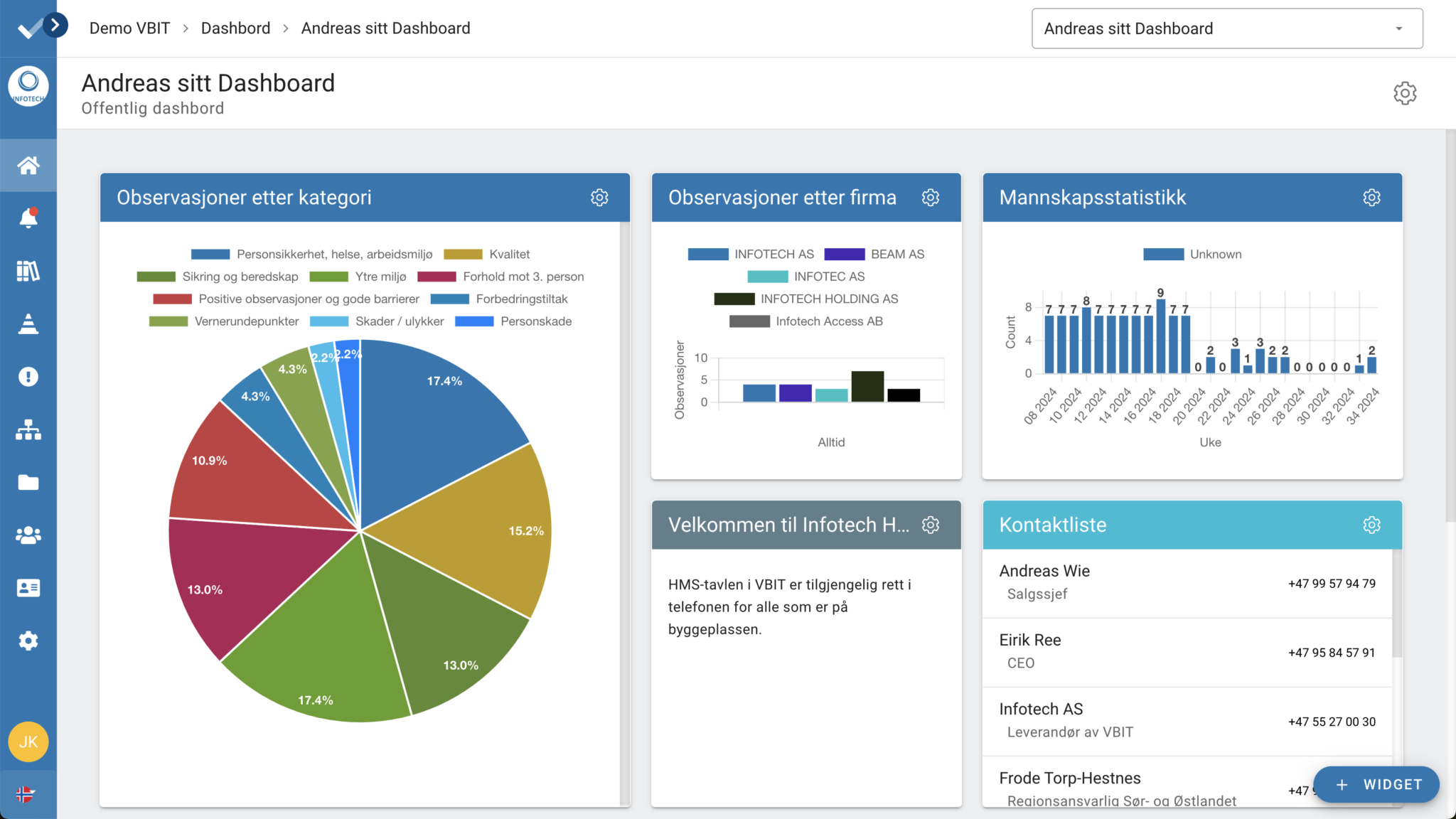Open the library books icon in sidebar
This screenshot has width=1456, height=819.
pos(28,271)
